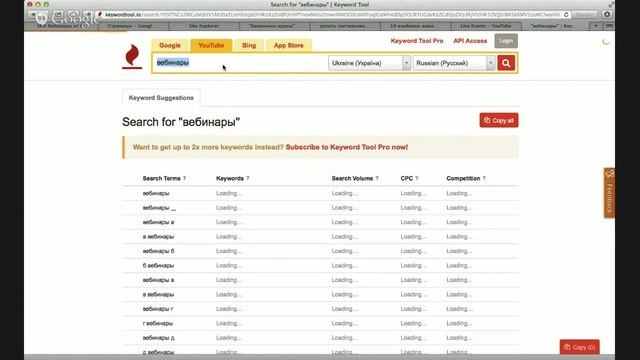Click the CPC column header text
This screenshot has height=360, width=640.
tap(407, 178)
